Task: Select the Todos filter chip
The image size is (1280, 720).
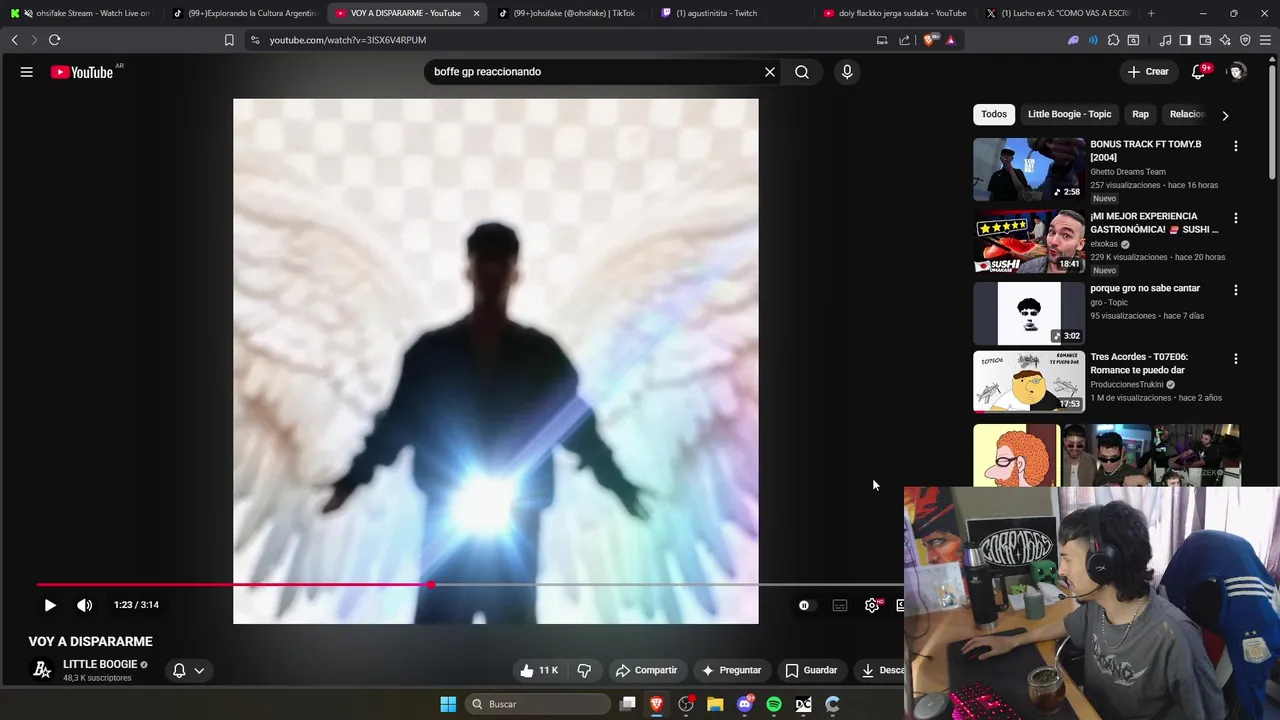Action: click(x=994, y=114)
